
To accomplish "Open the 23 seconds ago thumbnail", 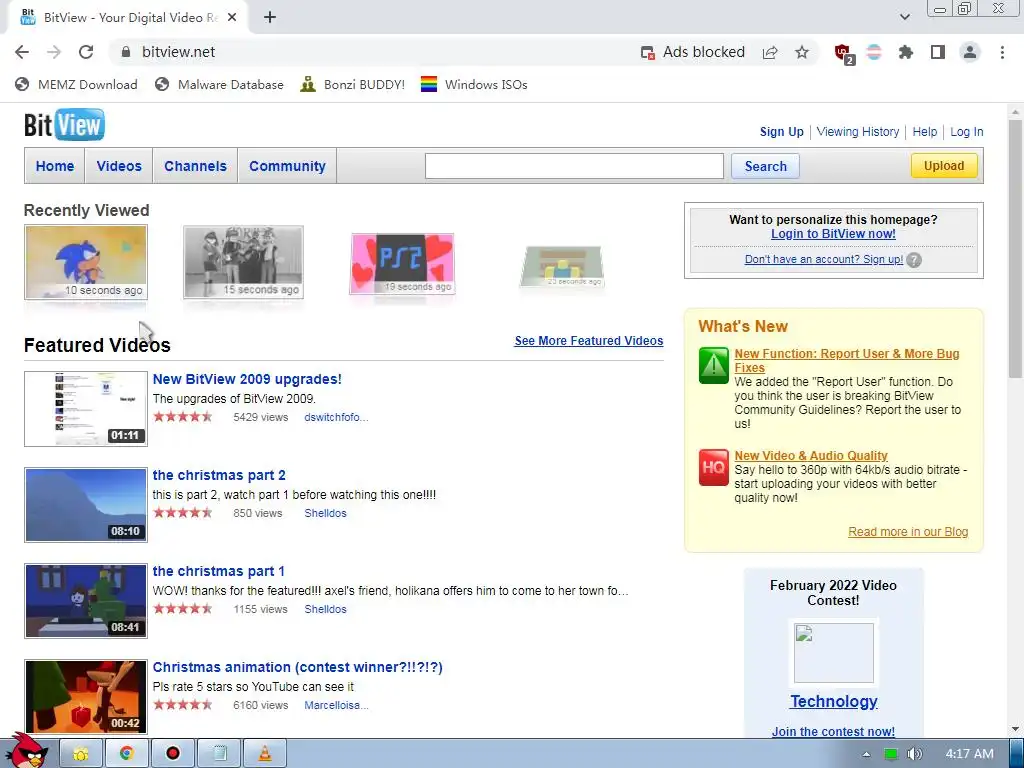I will (562, 266).
